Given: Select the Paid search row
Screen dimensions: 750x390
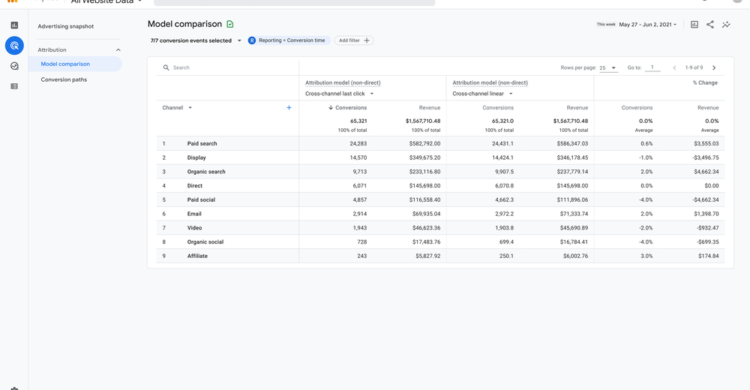Looking at the screenshot, I should (x=441, y=144).
